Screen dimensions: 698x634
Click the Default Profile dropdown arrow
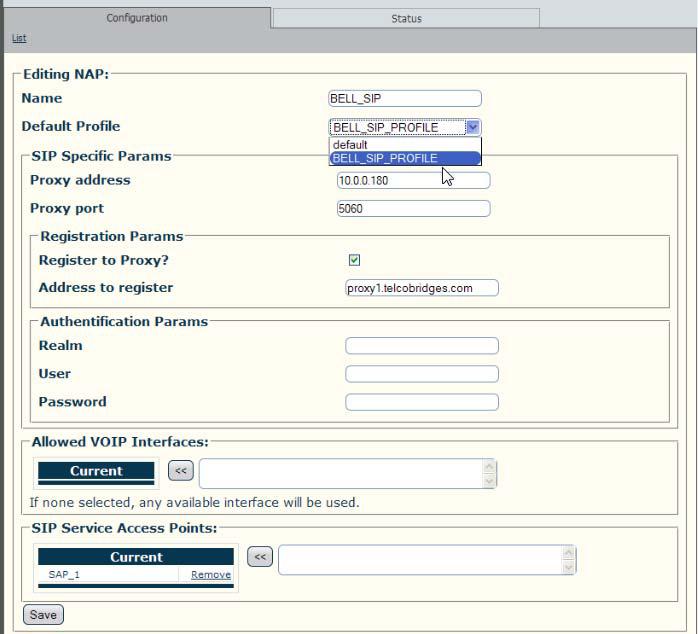click(x=473, y=127)
